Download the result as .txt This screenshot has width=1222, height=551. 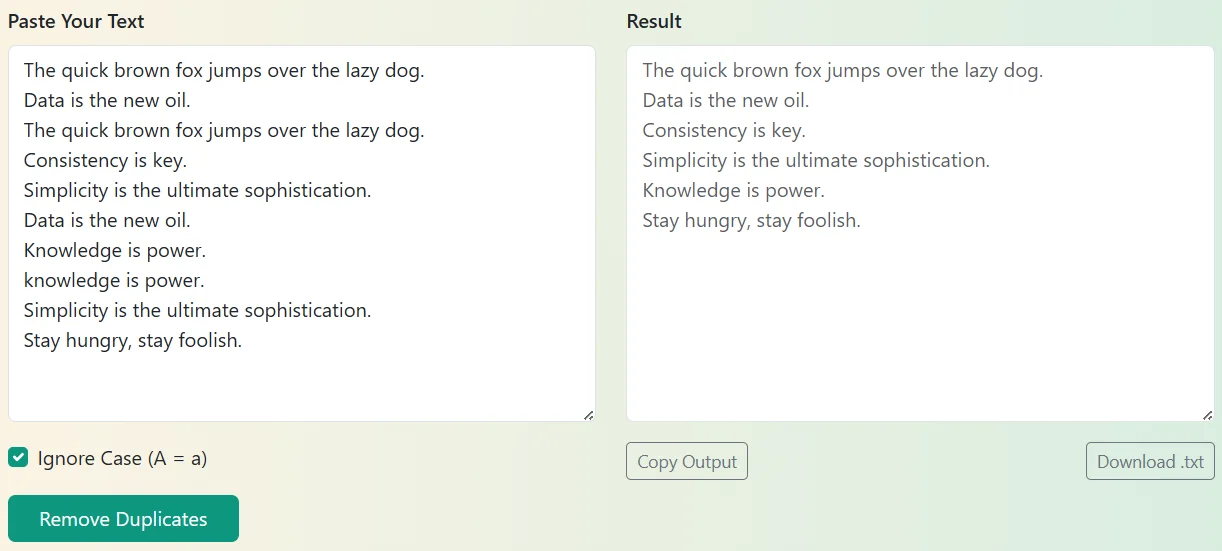(x=1150, y=462)
